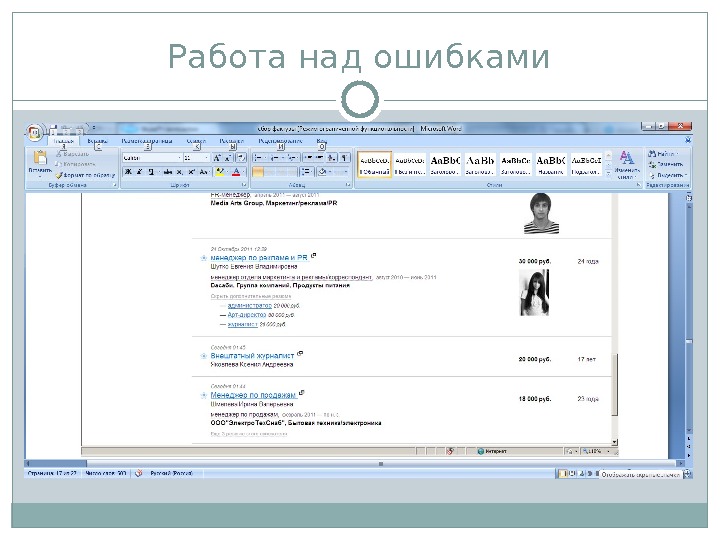Expand the styles gallery with the More arrow
Viewport: 720px width, 540px height.
pyautogui.click(x=608, y=174)
